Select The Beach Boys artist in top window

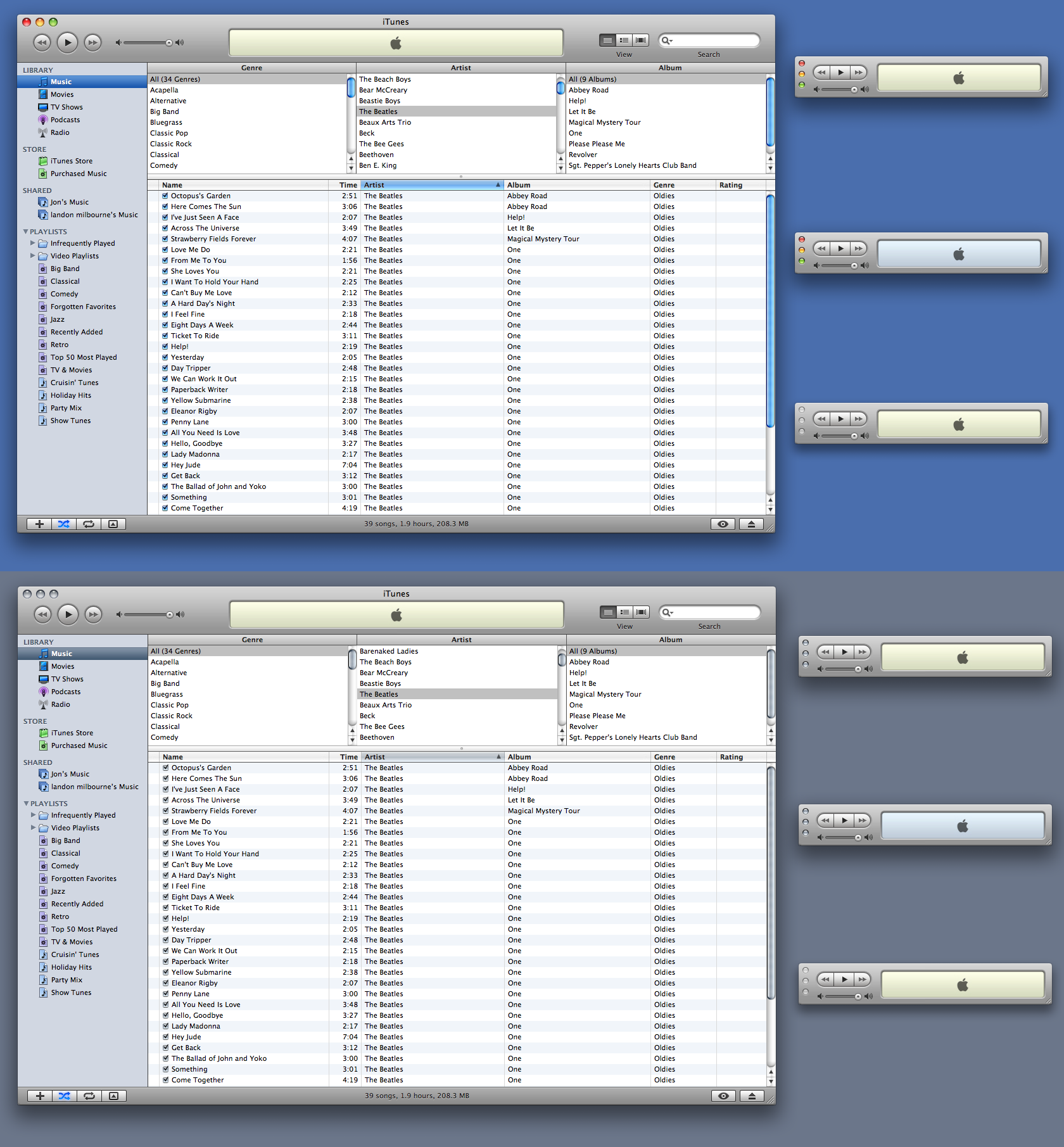pos(456,79)
